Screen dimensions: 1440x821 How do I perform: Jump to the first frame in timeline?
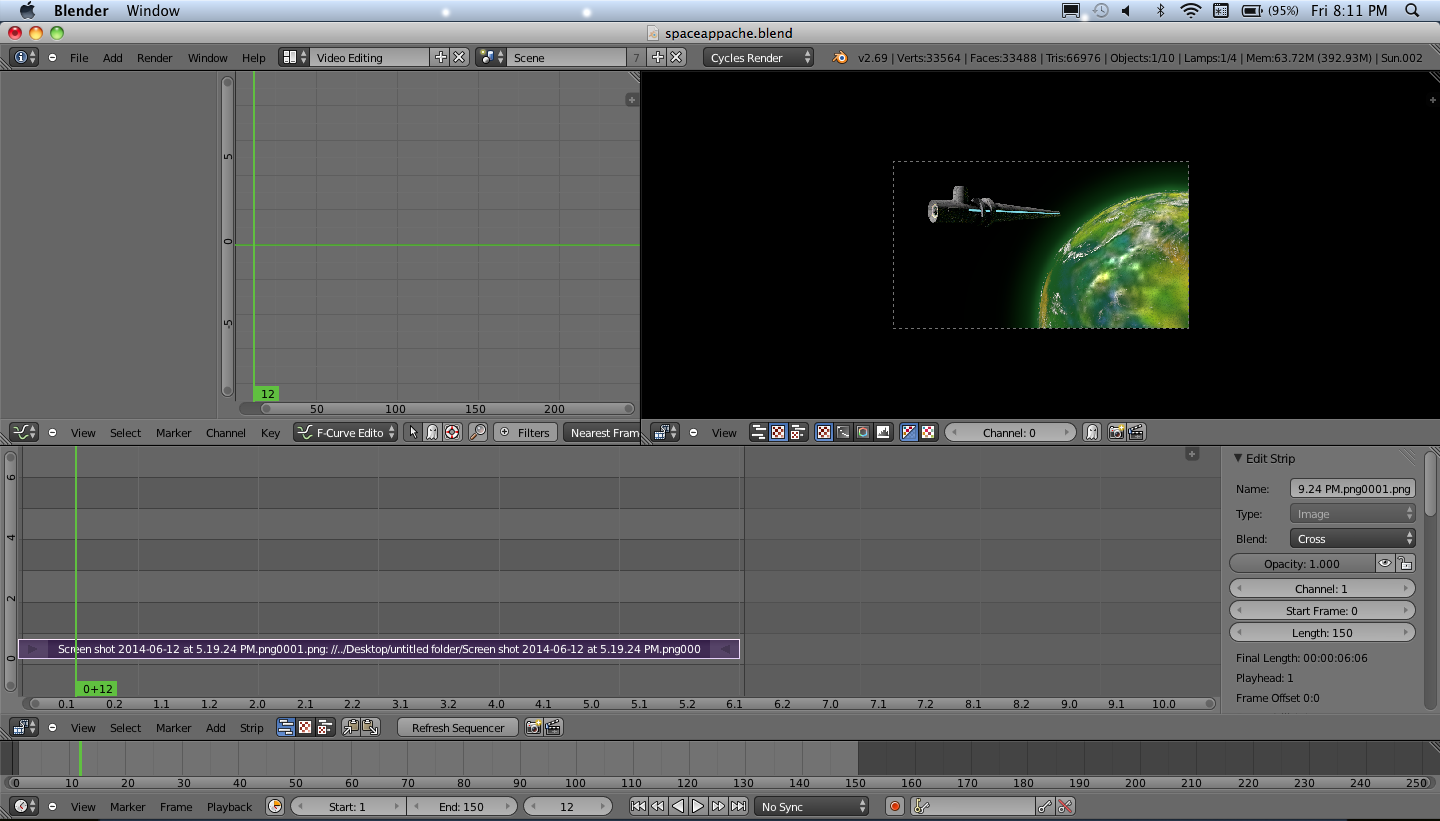(638, 807)
